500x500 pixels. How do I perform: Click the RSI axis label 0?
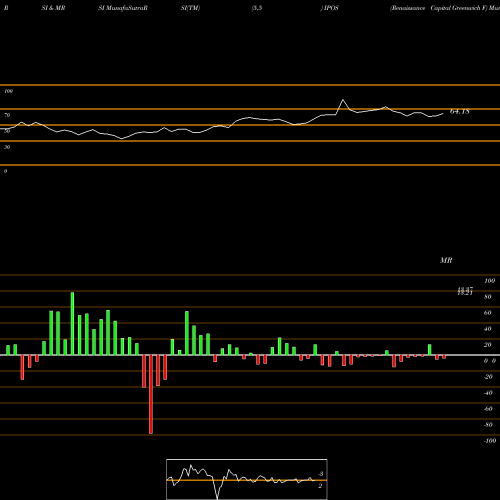[5, 171]
